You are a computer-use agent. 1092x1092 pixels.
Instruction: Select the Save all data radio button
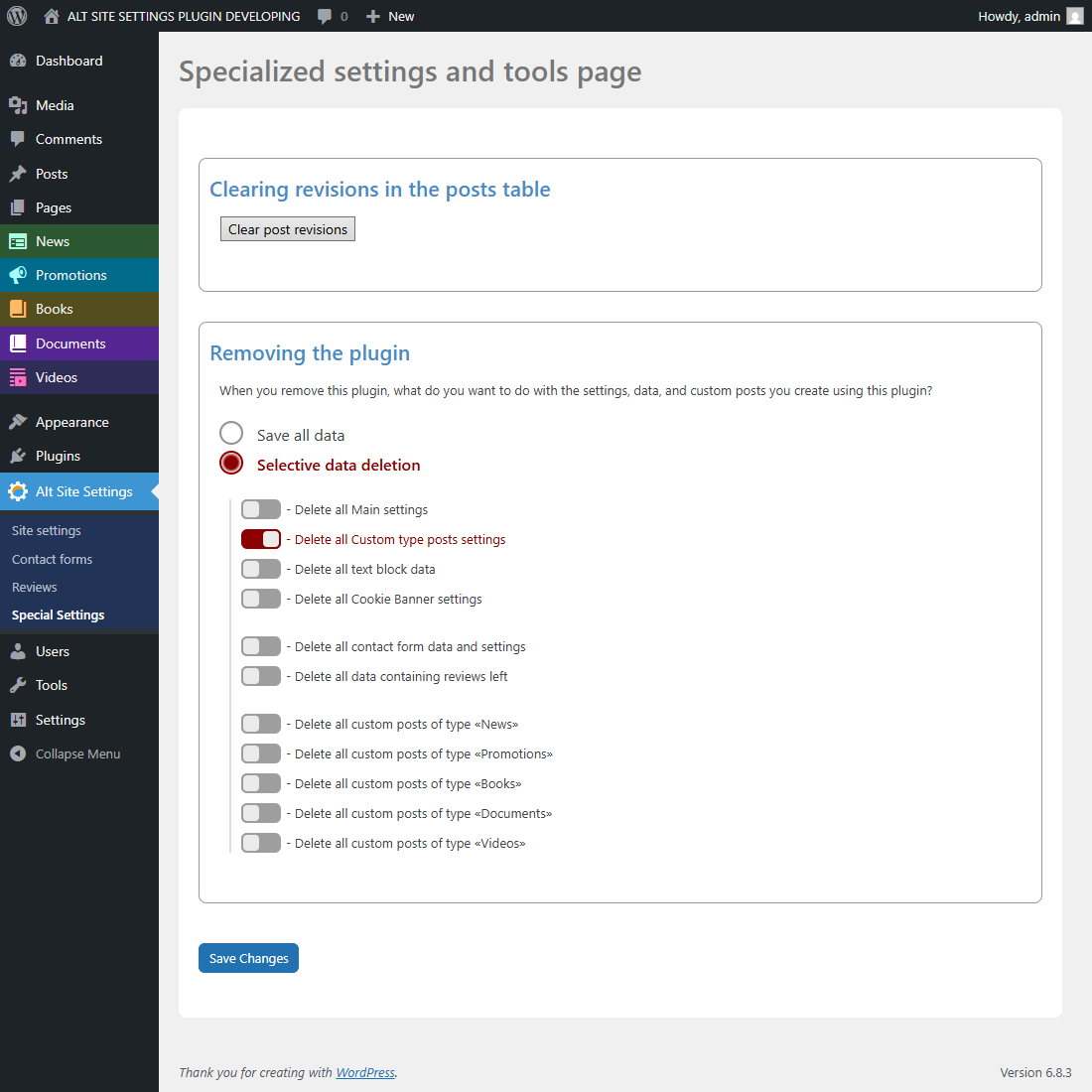tap(231, 433)
